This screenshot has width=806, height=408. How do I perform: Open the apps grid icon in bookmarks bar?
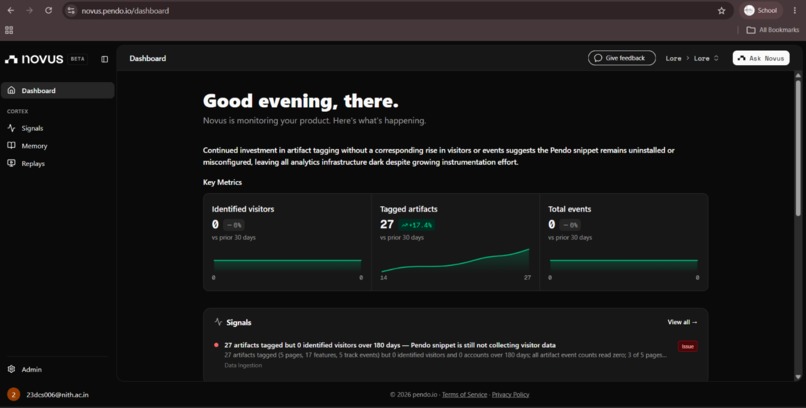tap(9, 30)
